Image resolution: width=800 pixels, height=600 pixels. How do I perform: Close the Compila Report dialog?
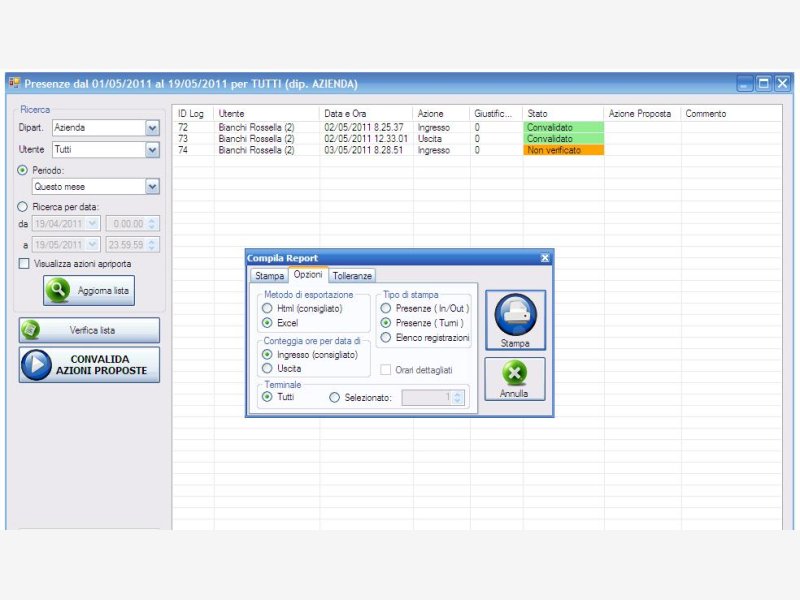click(545, 258)
